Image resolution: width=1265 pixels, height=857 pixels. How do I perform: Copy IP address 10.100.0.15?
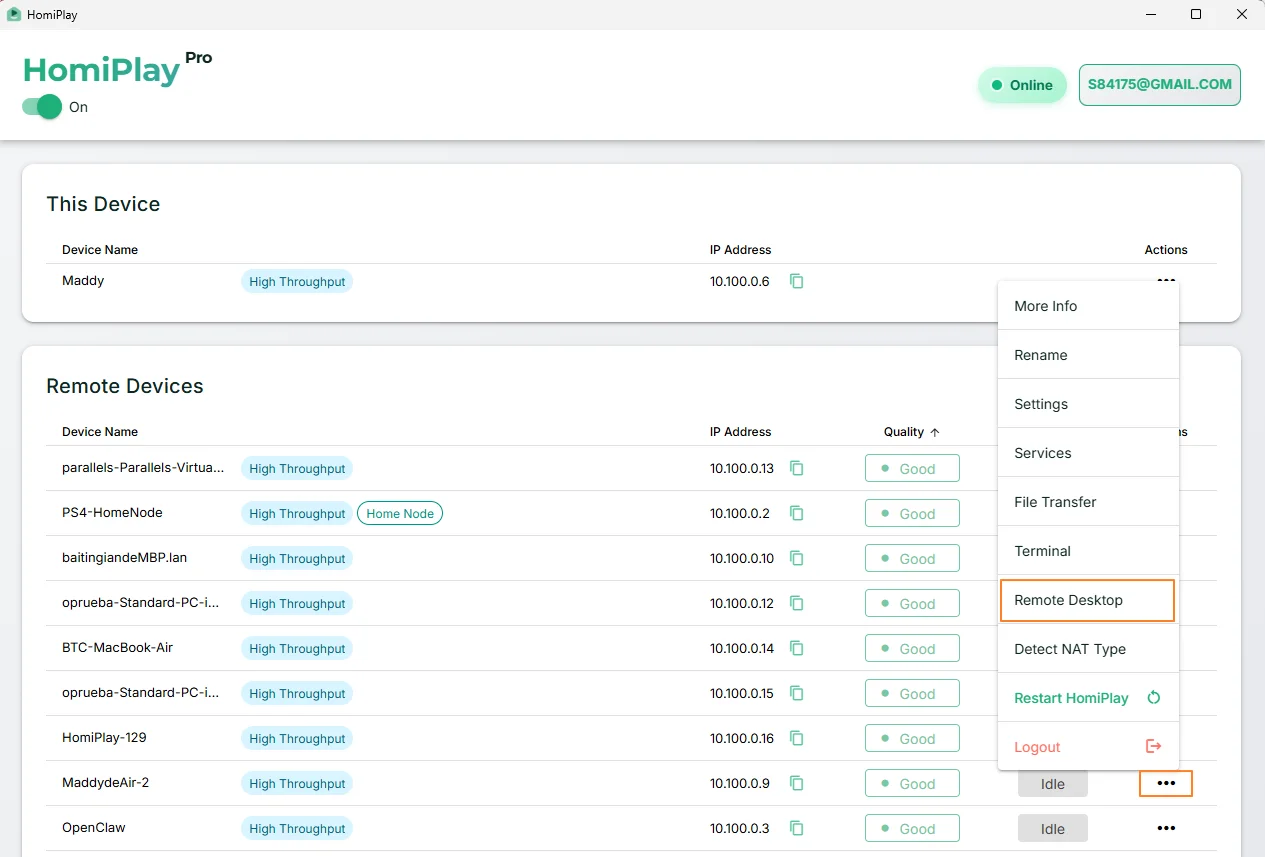797,693
